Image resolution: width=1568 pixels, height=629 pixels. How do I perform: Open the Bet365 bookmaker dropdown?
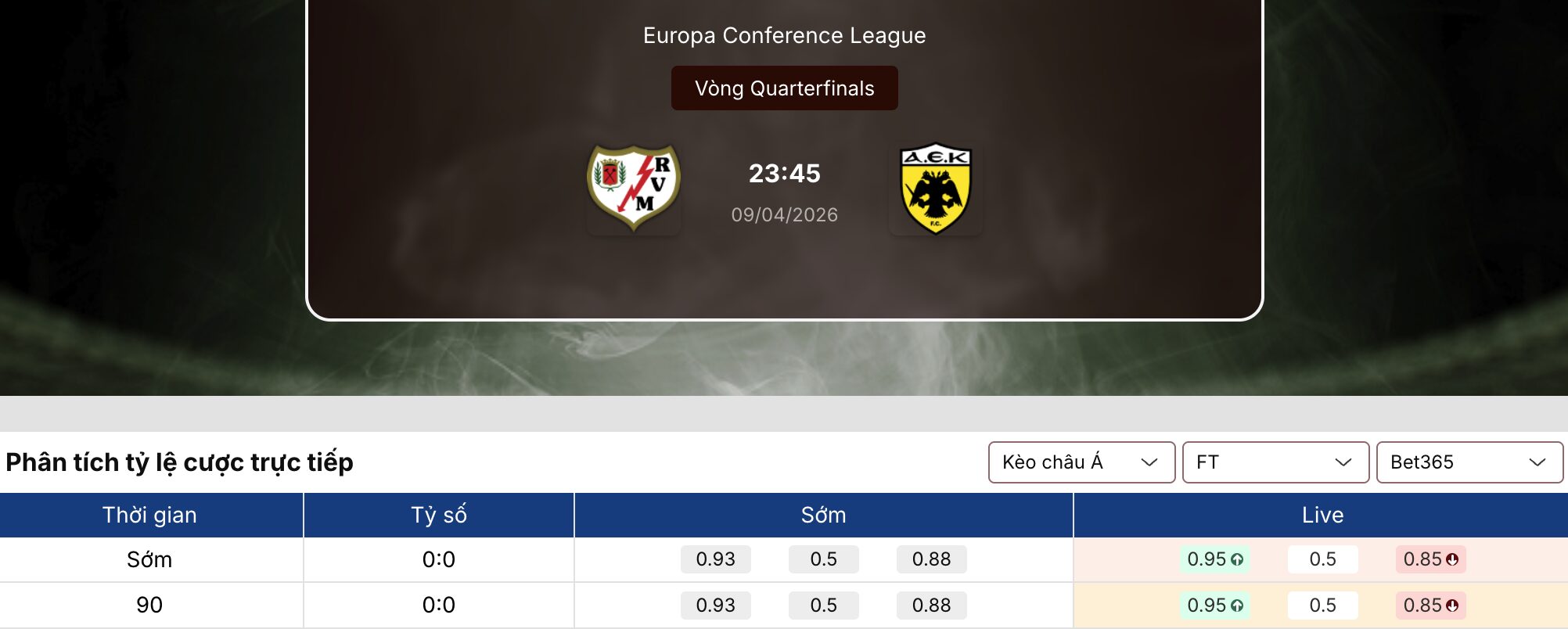[x=1469, y=462]
